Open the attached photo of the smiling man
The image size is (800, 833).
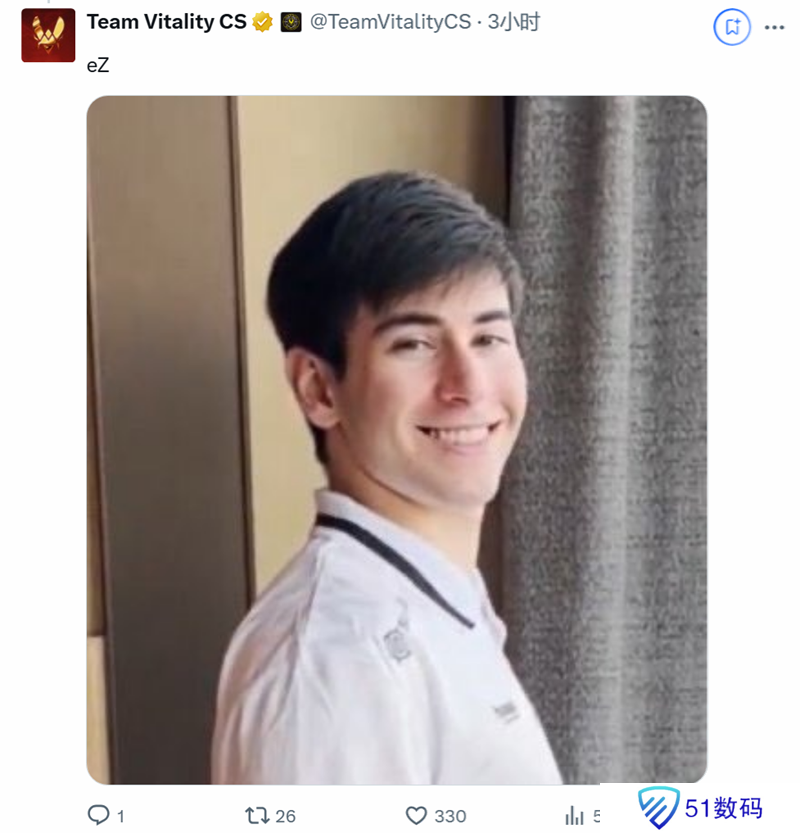click(x=397, y=440)
